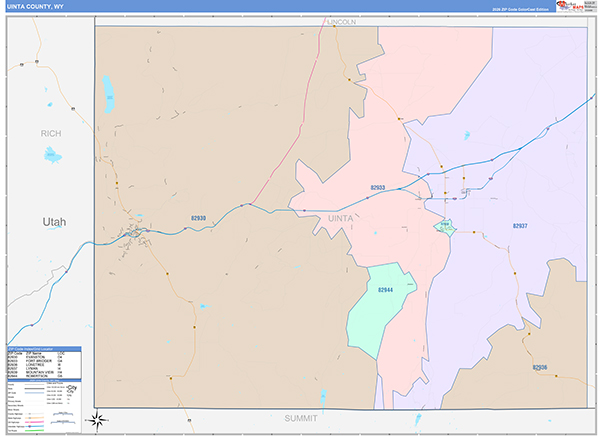Click the small lake in northeast 82937 area
The image size is (600, 436).
(467, 135)
